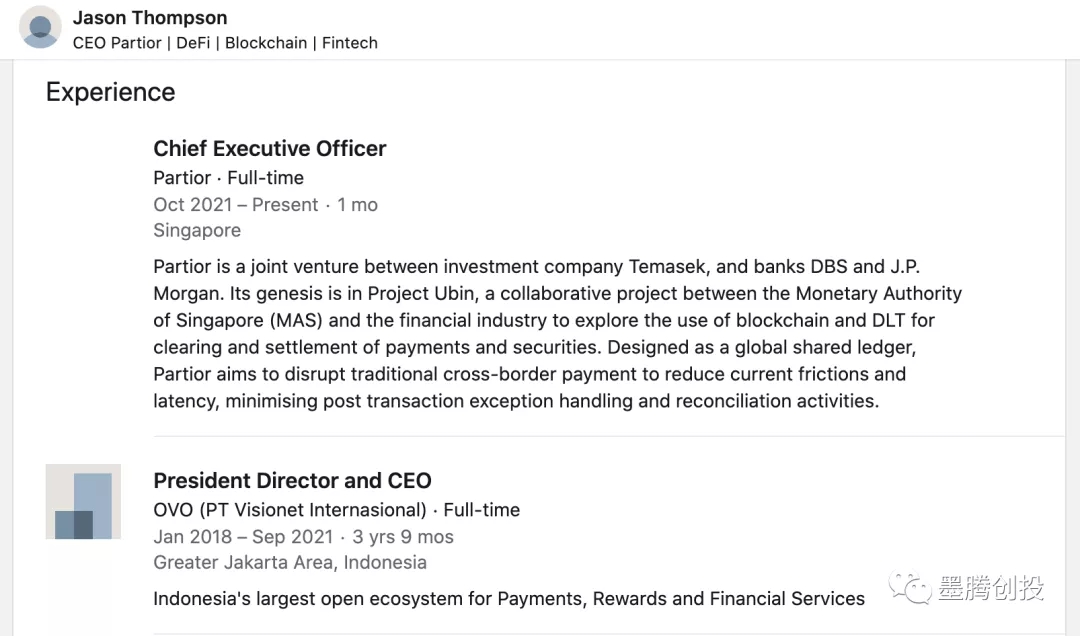Click the Indonesia's largest open ecosystem description
The height and width of the screenshot is (636, 1080).
point(508,599)
